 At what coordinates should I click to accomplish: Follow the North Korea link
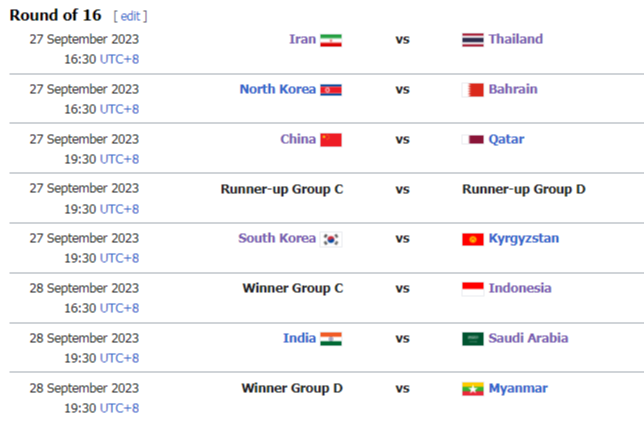[278, 89]
